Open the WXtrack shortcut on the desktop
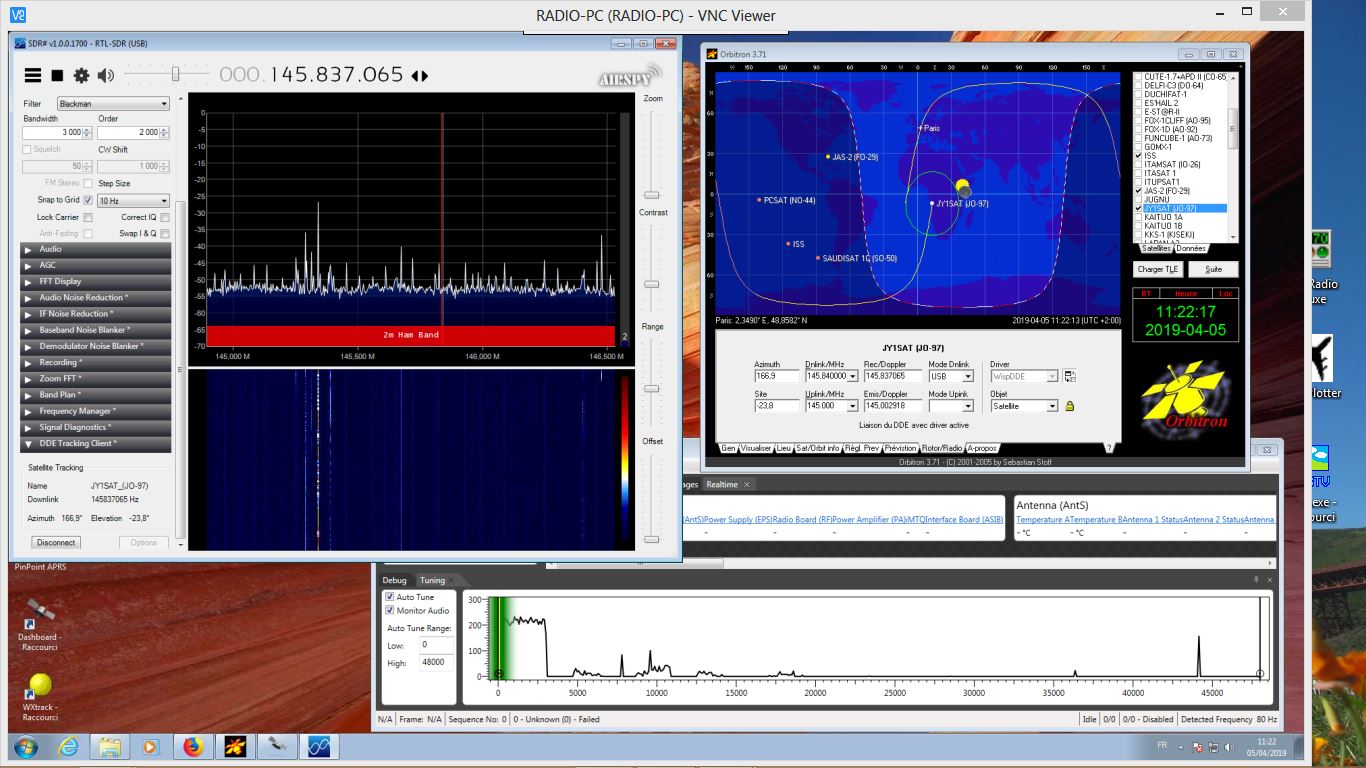Screen dimensions: 1366x768 pos(39,688)
